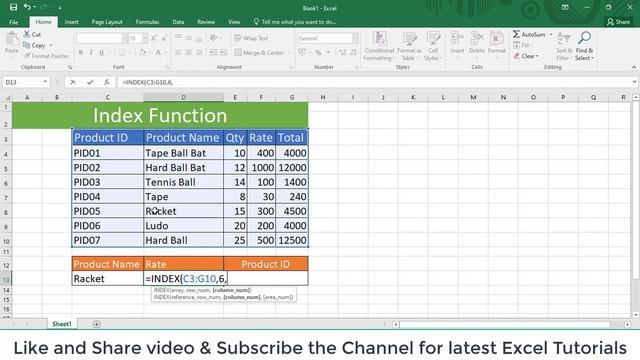Viewport: 640px width, 360px height.
Task: Expand the formula bar chevron
Action: point(634,82)
